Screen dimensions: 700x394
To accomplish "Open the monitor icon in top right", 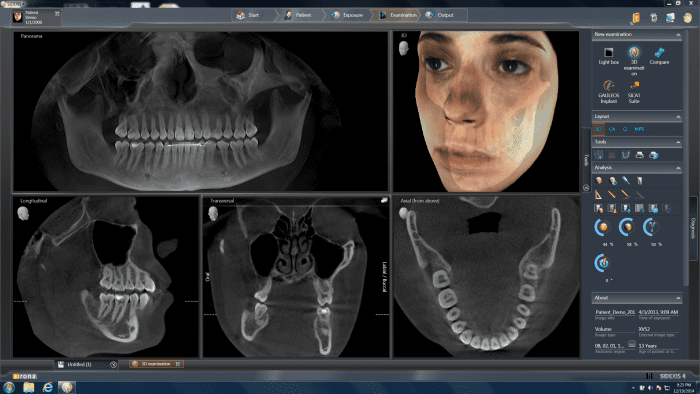I will [670, 18].
